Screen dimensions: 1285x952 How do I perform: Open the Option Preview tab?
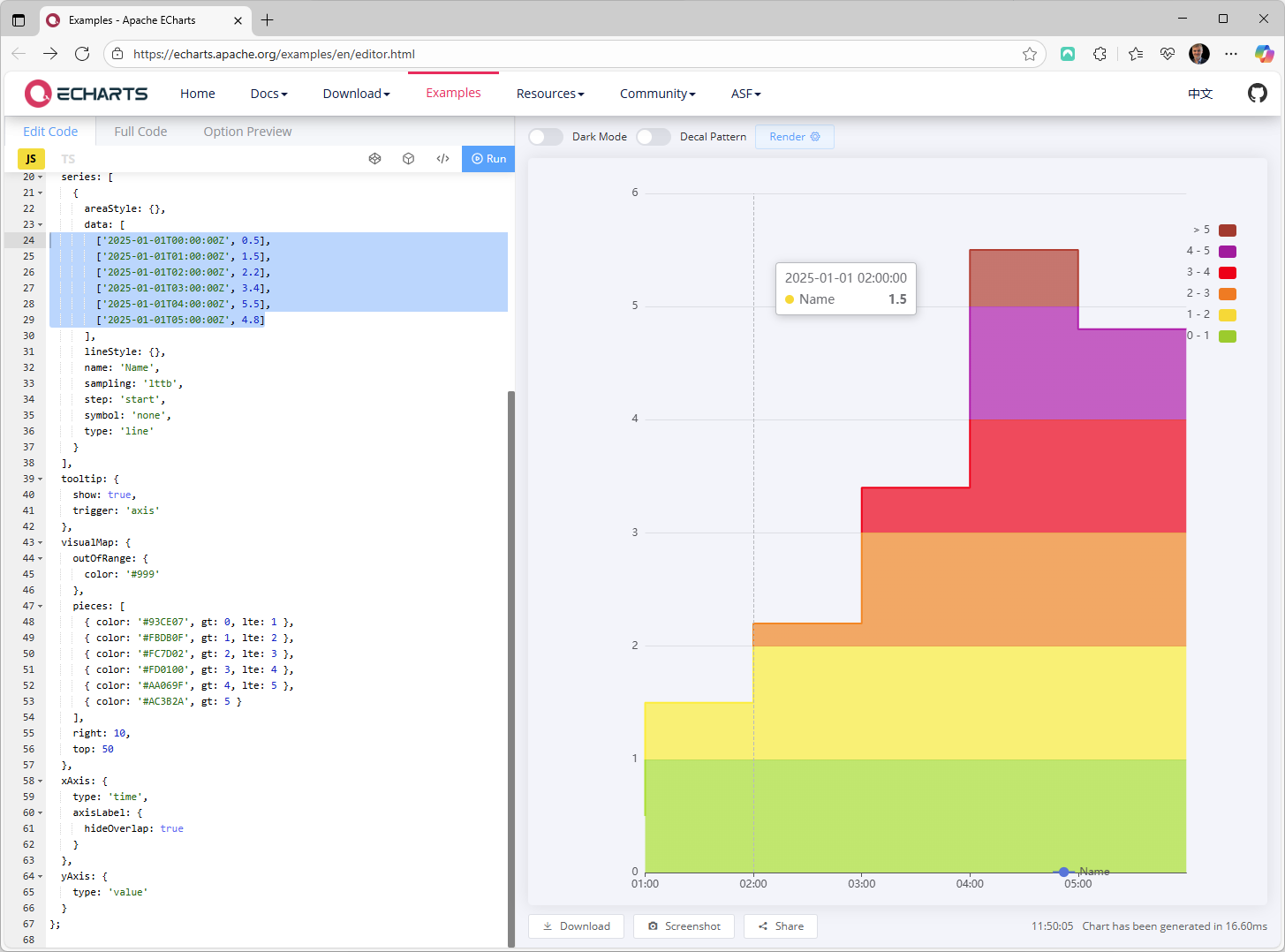247,132
